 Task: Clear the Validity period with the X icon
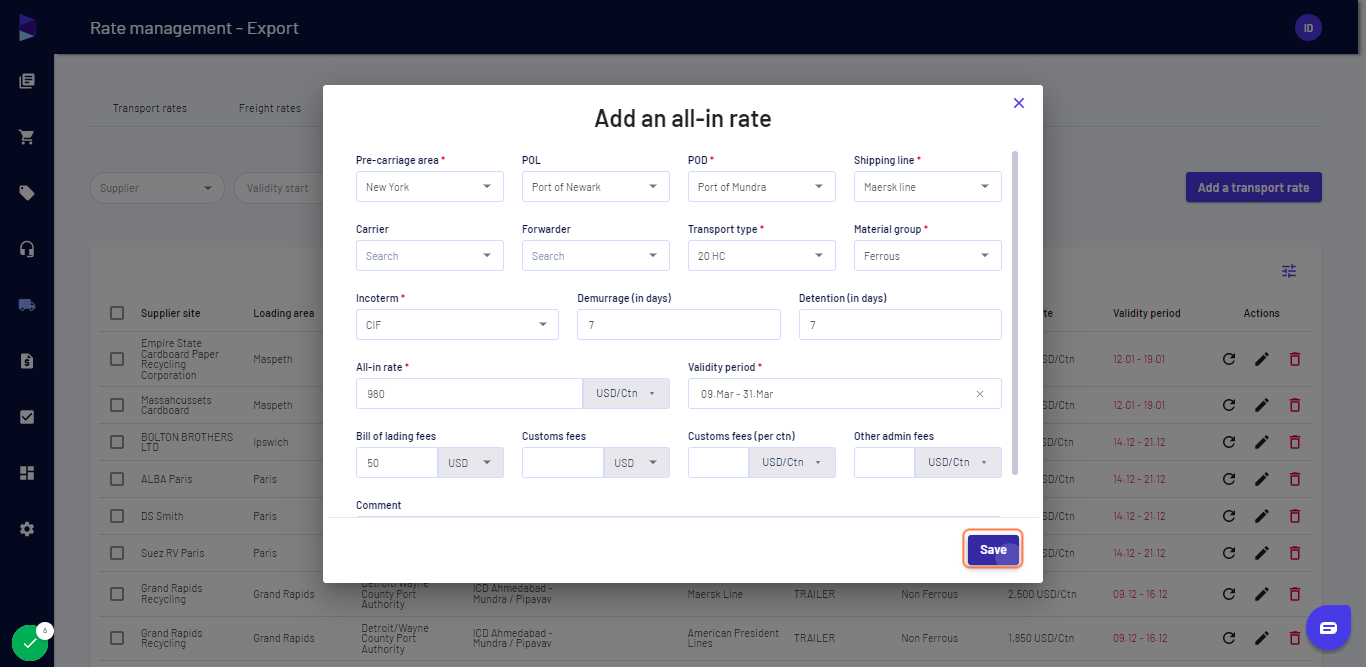pyautogui.click(x=980, y=394)
